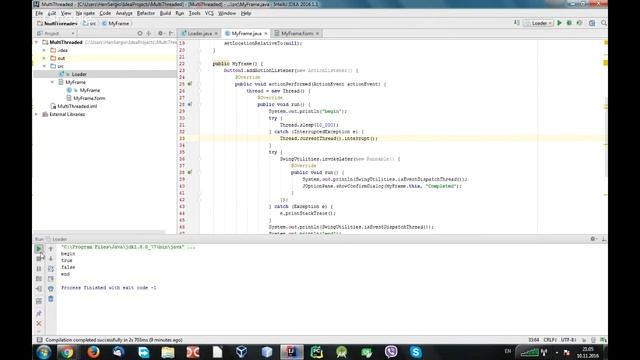Toggle tool window bars icon in status bar

coord(40,340)
